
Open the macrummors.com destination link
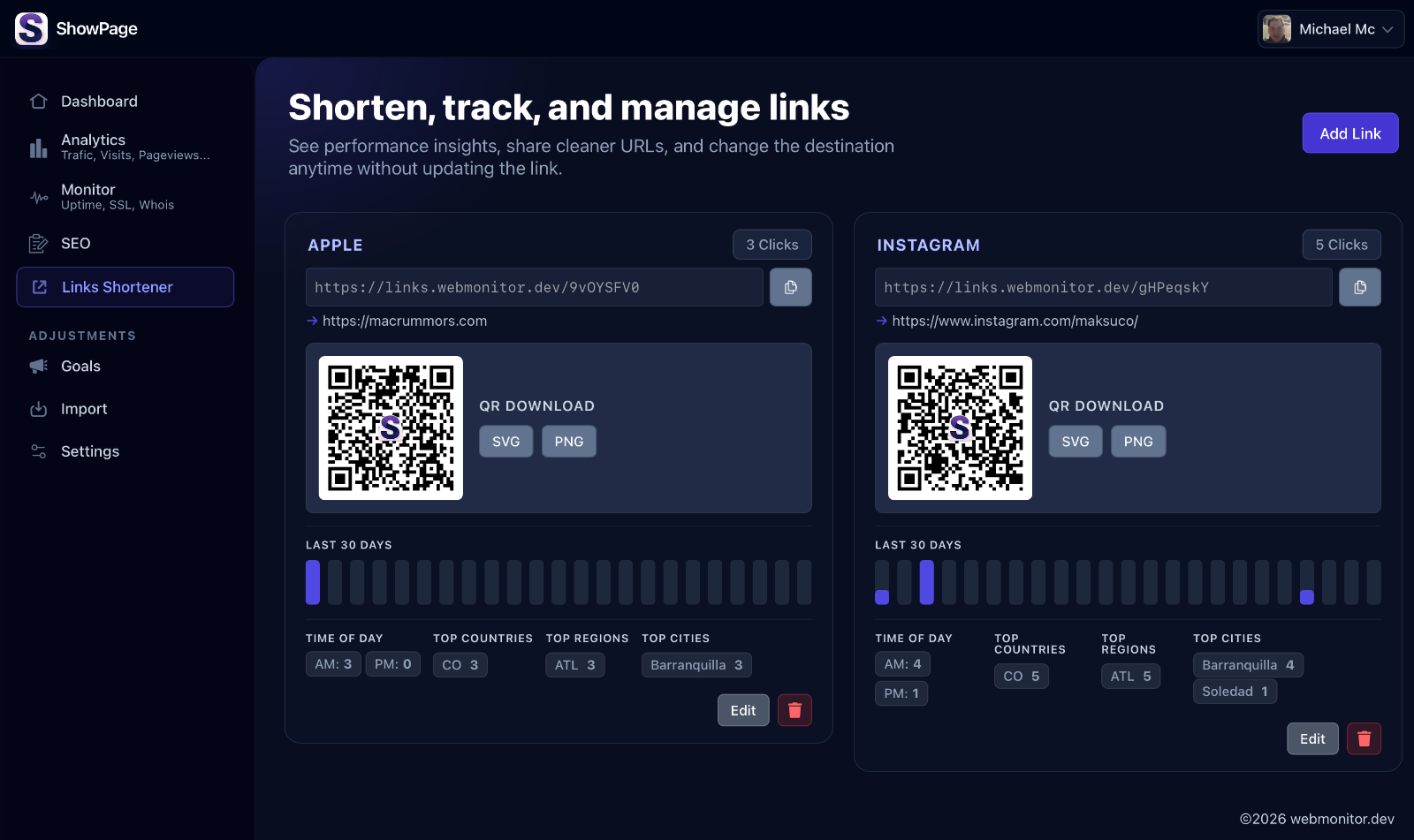click(405, 321)
